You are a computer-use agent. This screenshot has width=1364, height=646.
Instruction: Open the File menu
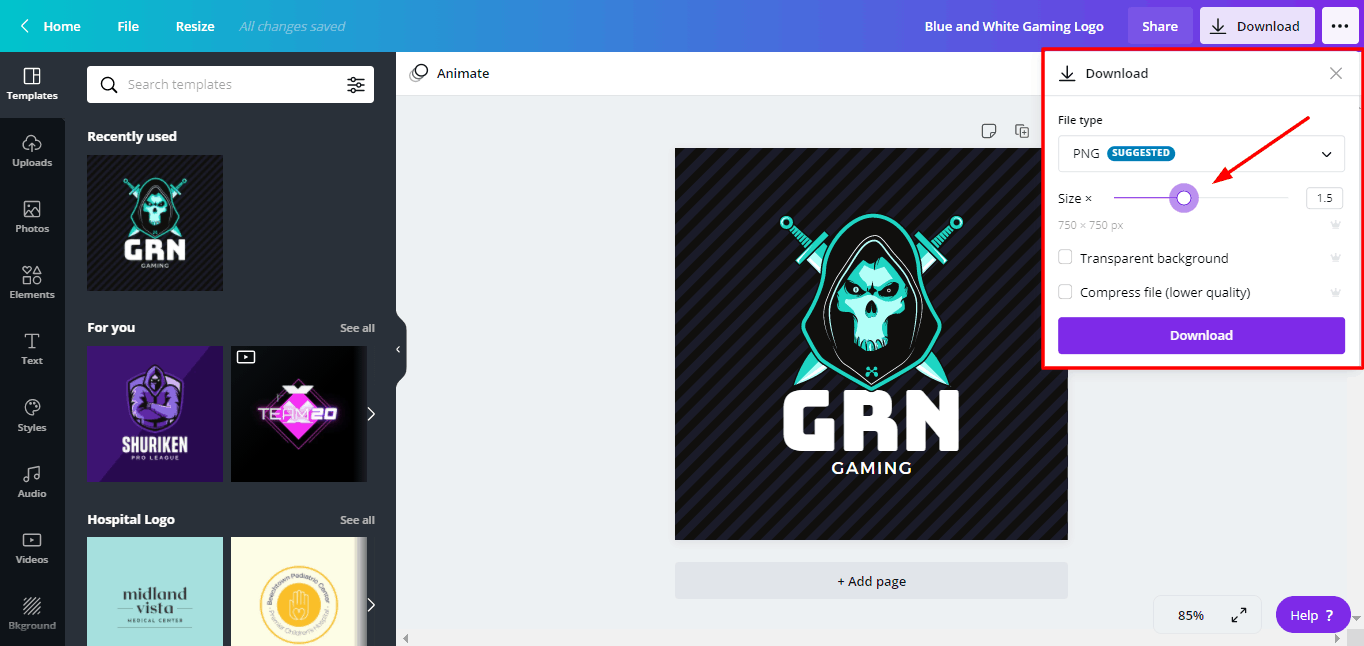(128, 26)
